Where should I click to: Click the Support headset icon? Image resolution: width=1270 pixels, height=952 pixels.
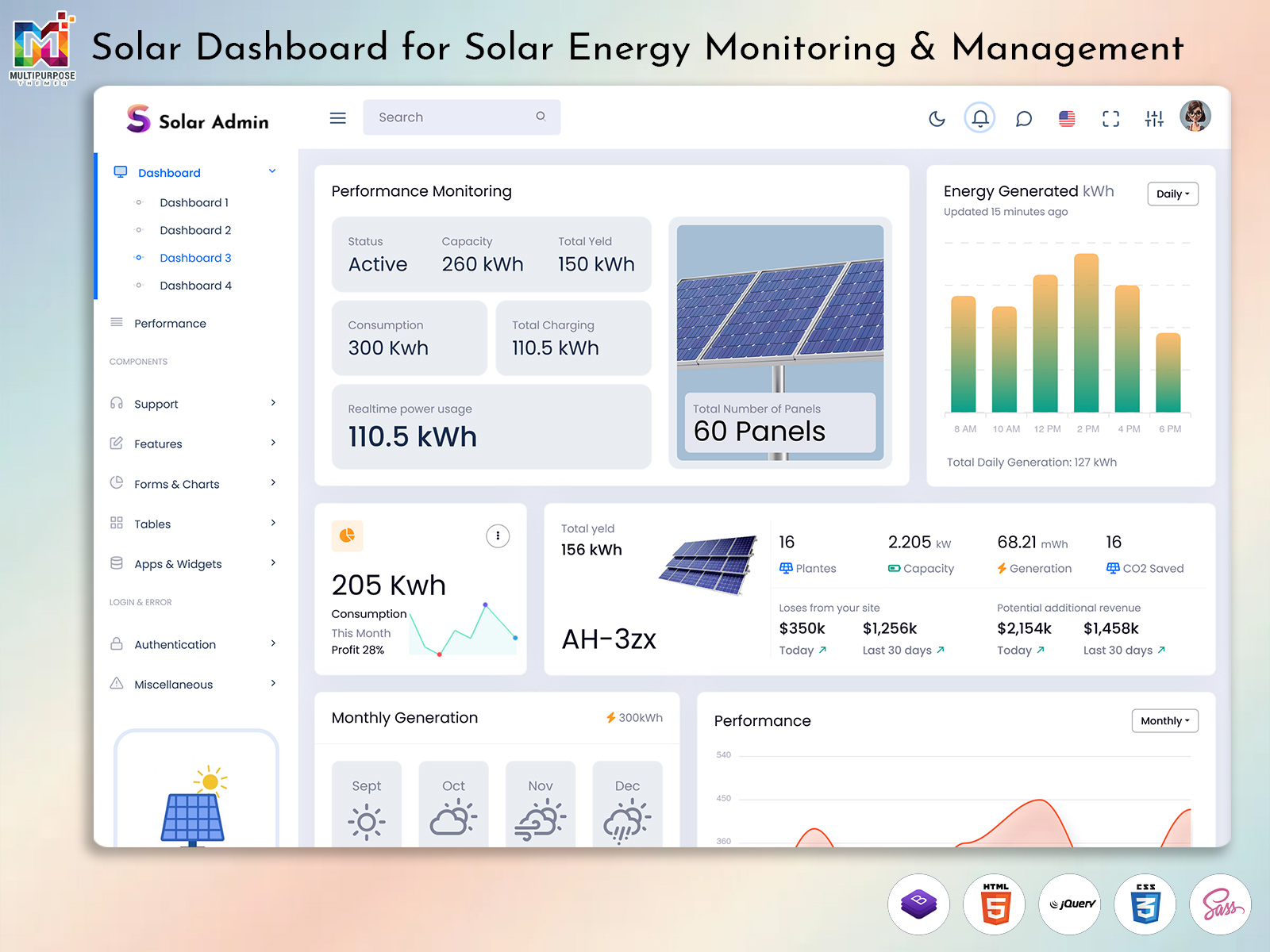tap(117, 403)
